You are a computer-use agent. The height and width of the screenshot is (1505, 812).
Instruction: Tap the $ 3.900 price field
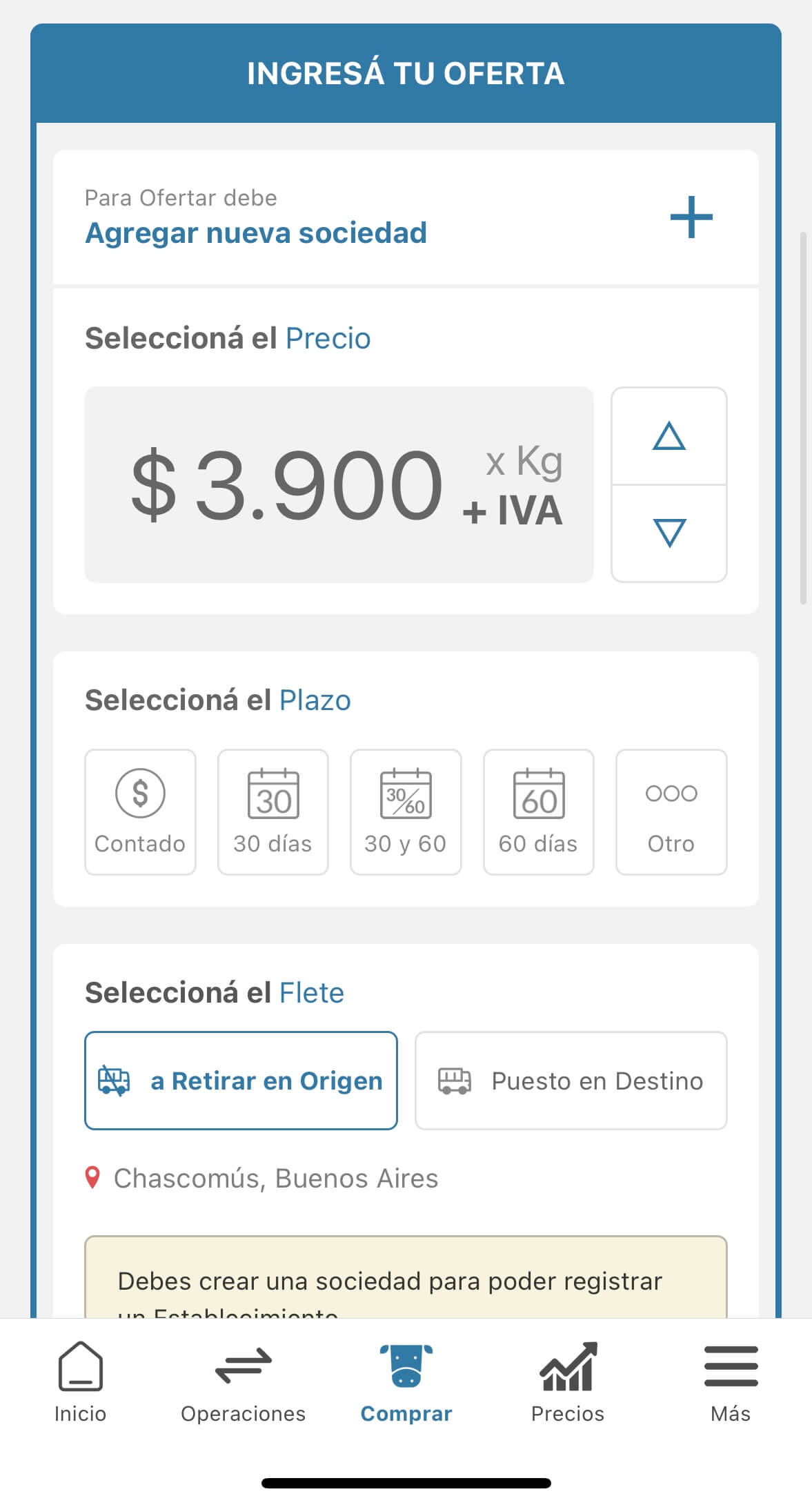pyautogui.click(x=338, y=484)
